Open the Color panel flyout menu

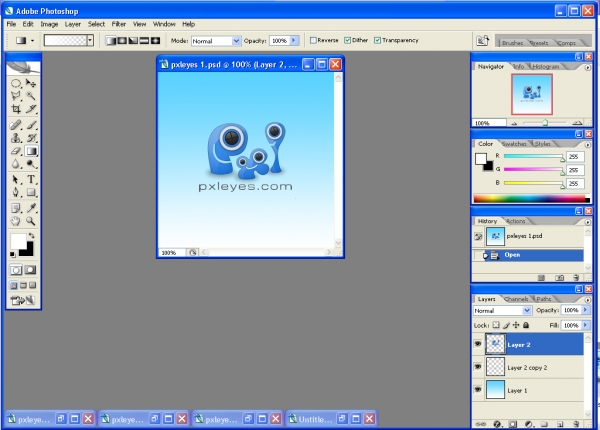[x=588, y=145]
